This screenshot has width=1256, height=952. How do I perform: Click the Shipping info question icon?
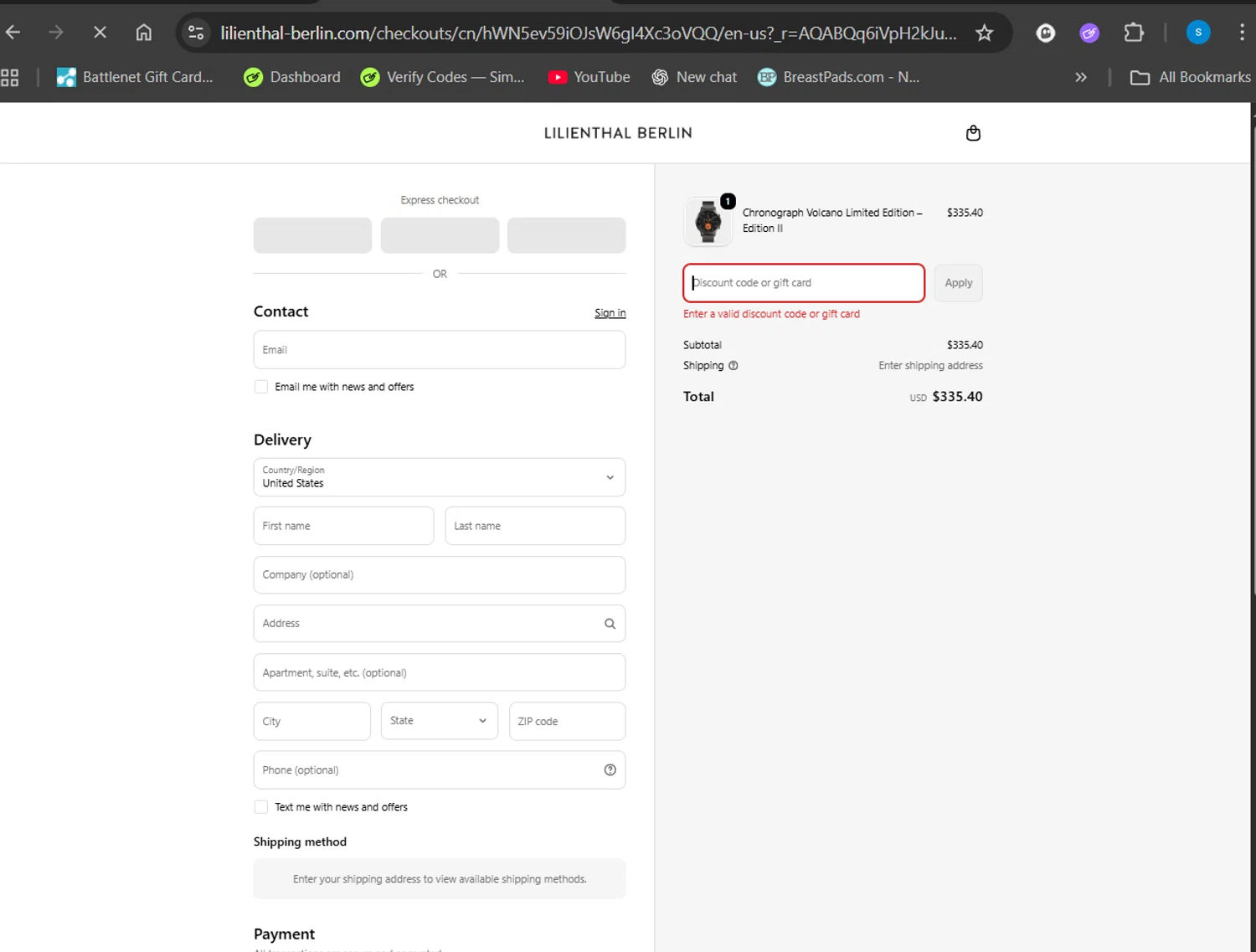[734, 366]
